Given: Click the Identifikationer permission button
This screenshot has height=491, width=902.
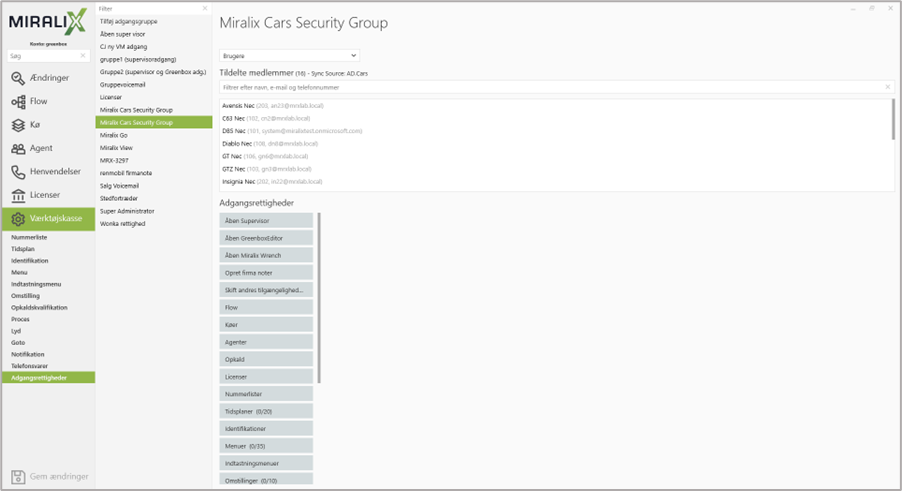Looking at the screenshot, I should (x=266, y=429).
